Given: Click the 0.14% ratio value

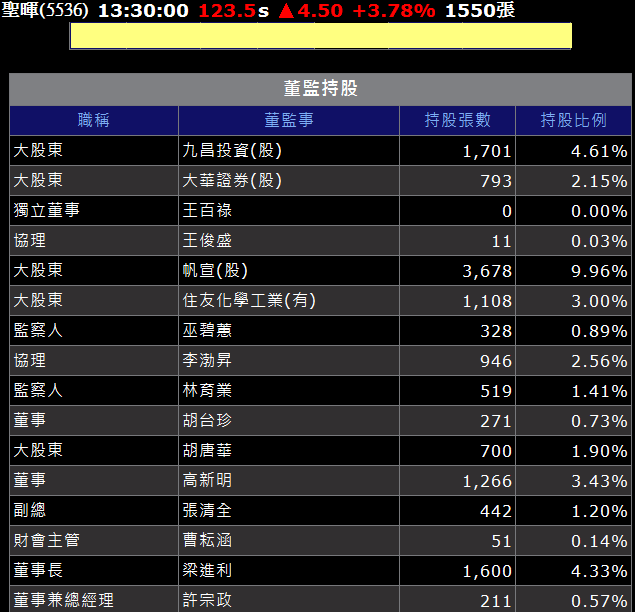Looking at the screenshot, I should point(599,541).
